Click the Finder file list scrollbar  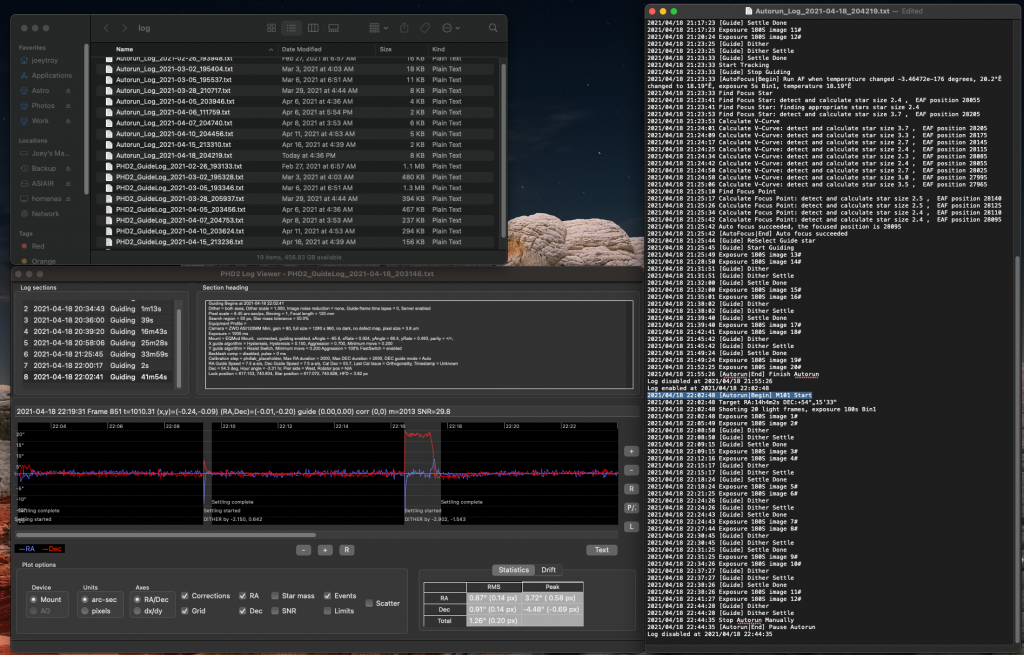[x=503, y=150]
